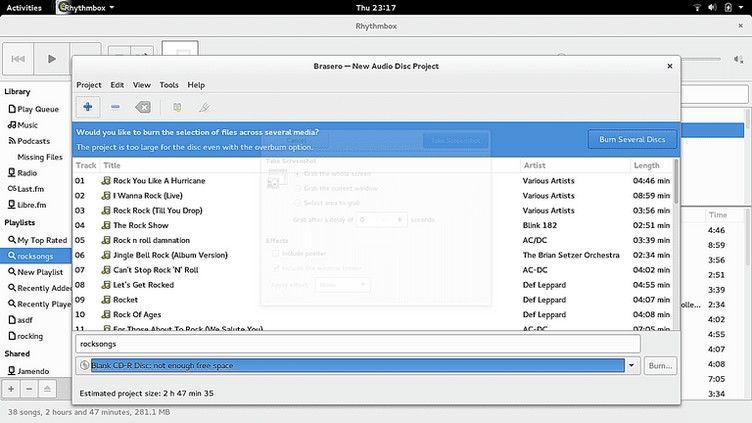This screenshot has height=423, width=752.
Task: Click the 08:59 min length cell
Action: 651,196
